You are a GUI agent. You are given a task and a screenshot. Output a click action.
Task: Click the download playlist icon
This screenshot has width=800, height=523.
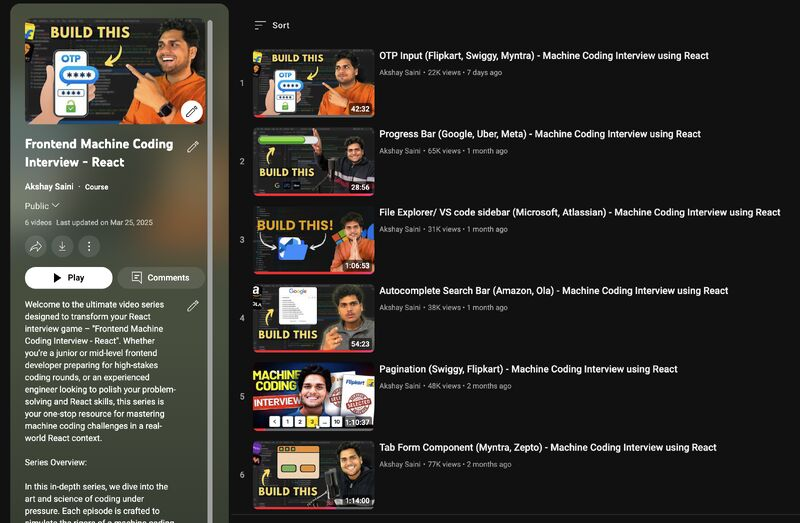62,246
